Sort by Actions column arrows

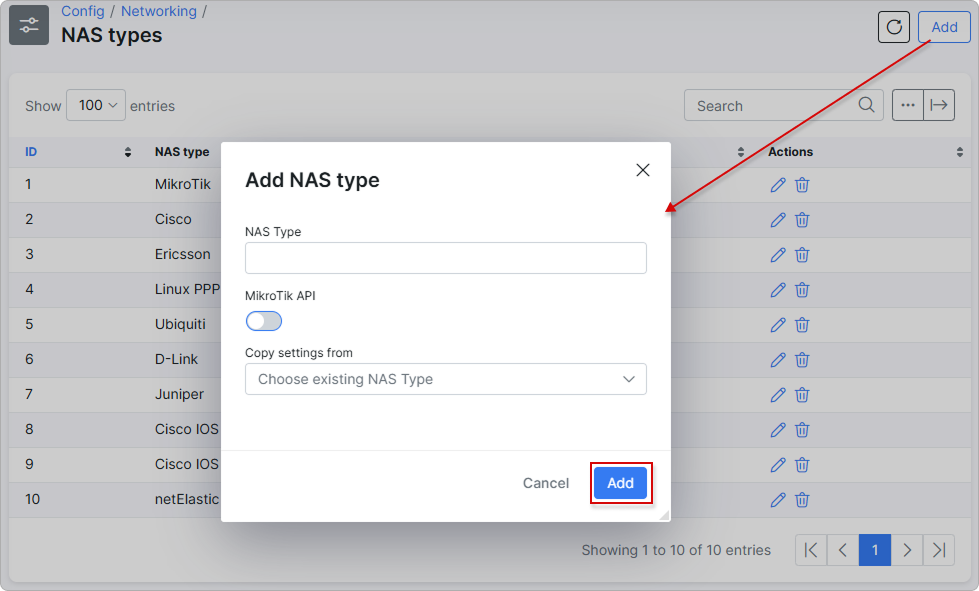point(960,152)
